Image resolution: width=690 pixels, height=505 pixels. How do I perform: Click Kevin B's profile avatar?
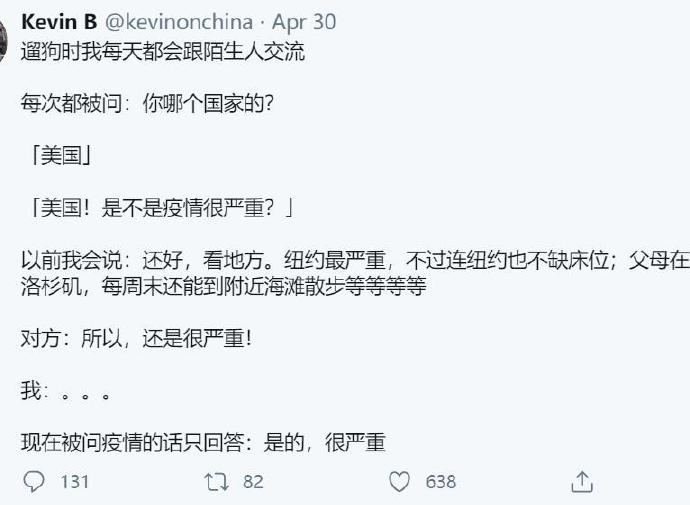tap(3, 40)
